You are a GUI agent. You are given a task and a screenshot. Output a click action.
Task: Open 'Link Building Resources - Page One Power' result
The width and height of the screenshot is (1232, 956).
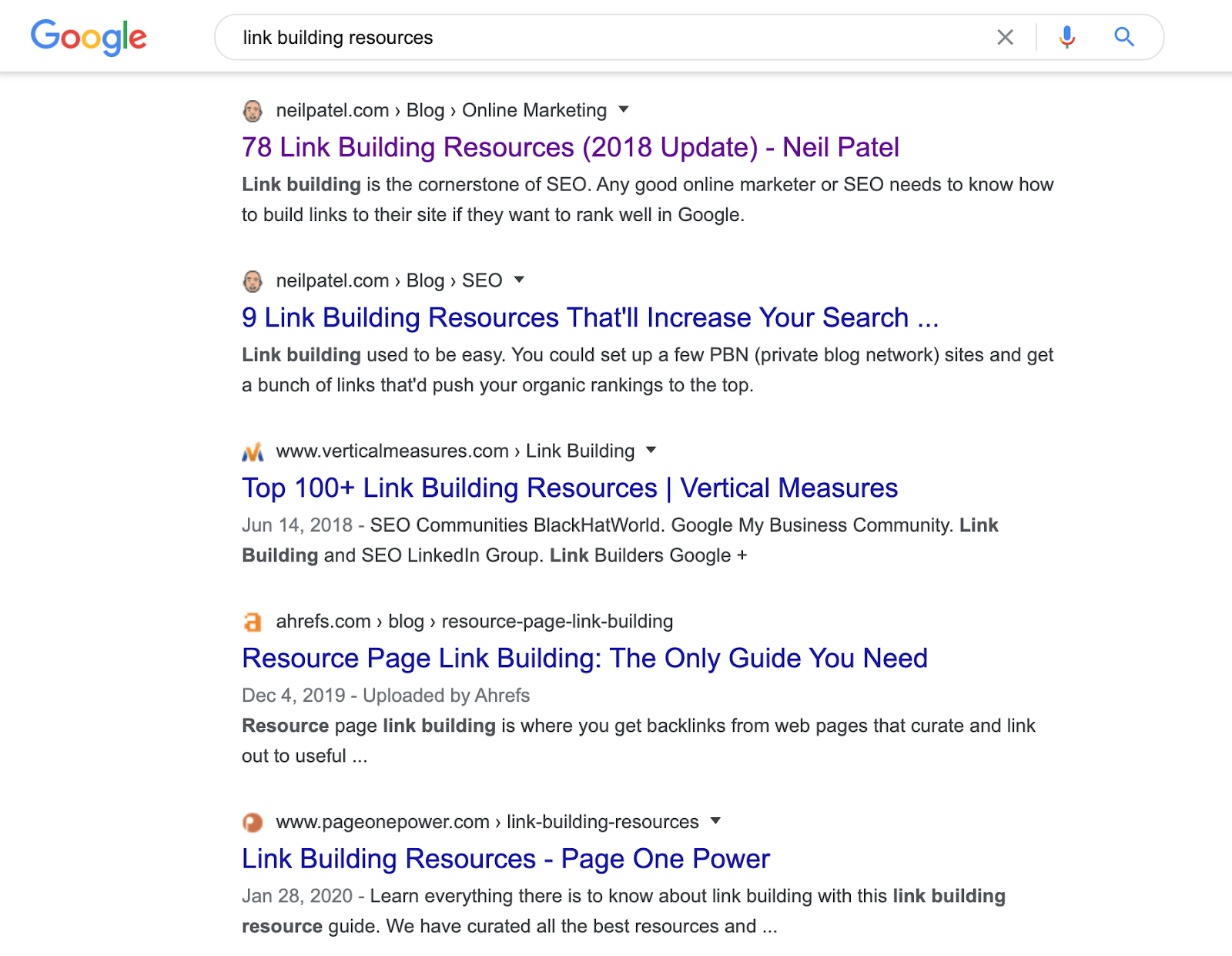[x=506, y=858]
